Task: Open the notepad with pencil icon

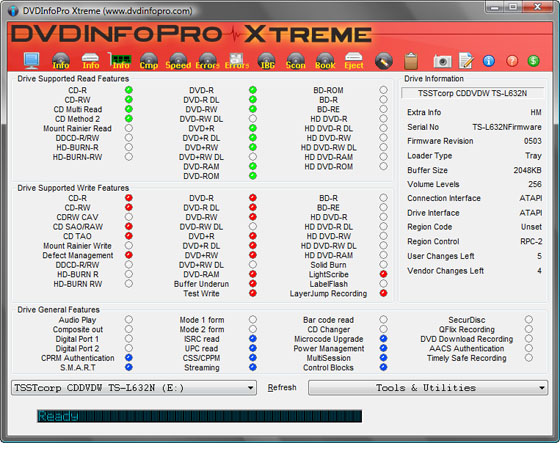Action: coord(466,61)
